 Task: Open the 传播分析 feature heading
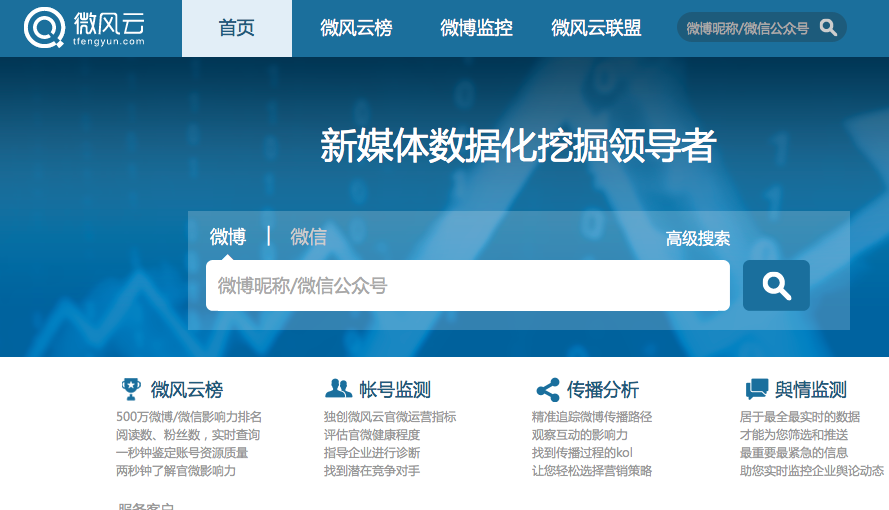click(x=603, y=390)
